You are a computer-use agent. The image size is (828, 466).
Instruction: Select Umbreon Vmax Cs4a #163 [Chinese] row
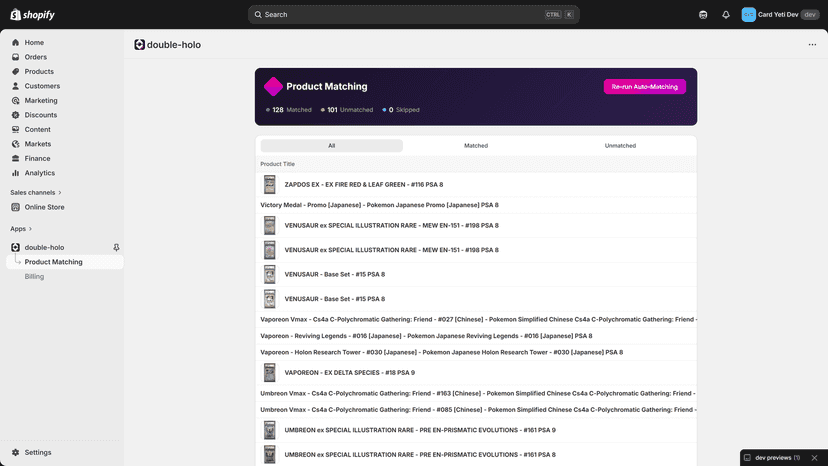pyautogui.click(x=476, y=394)
